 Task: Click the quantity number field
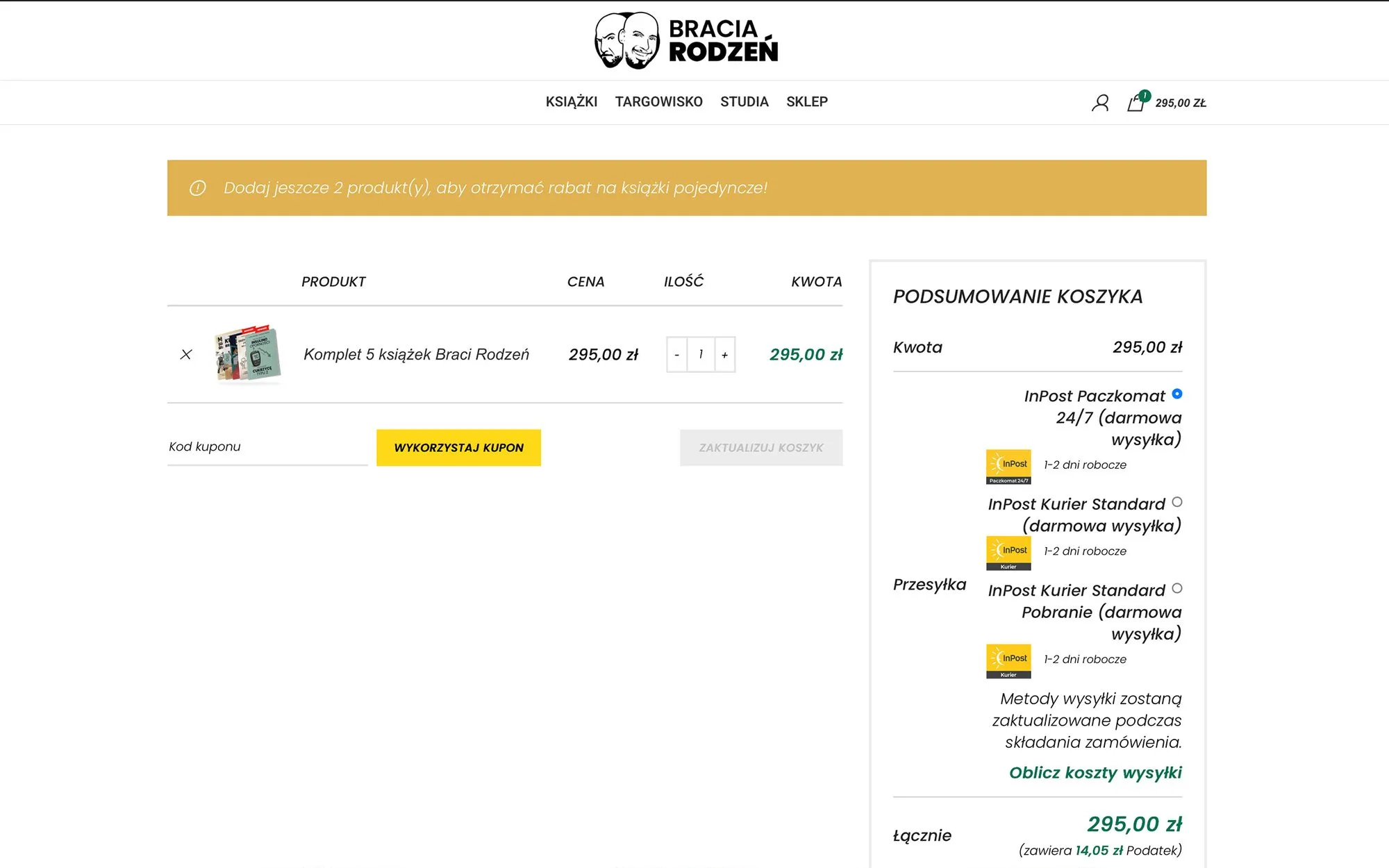[701, 355]
